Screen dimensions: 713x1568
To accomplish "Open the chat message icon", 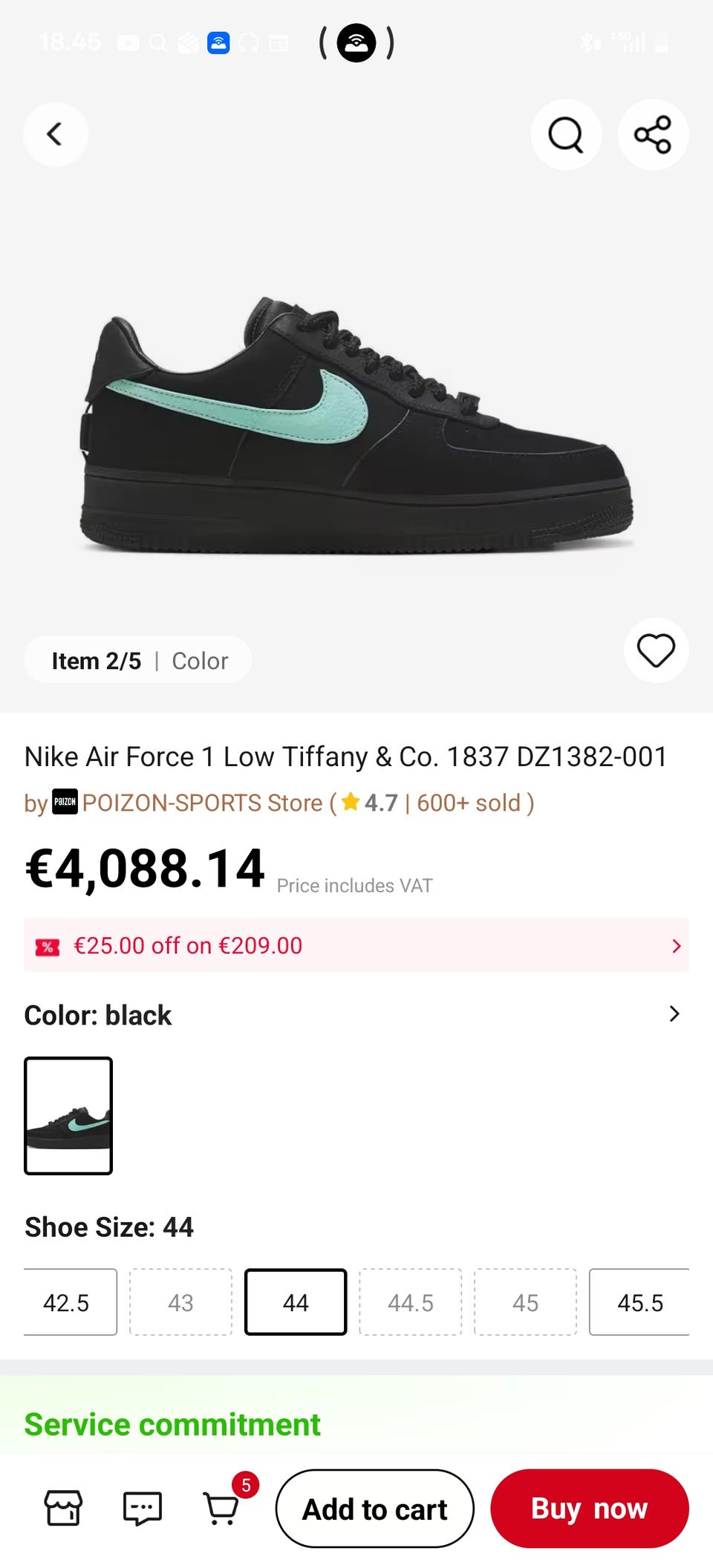I will (x=142, y=1508).
